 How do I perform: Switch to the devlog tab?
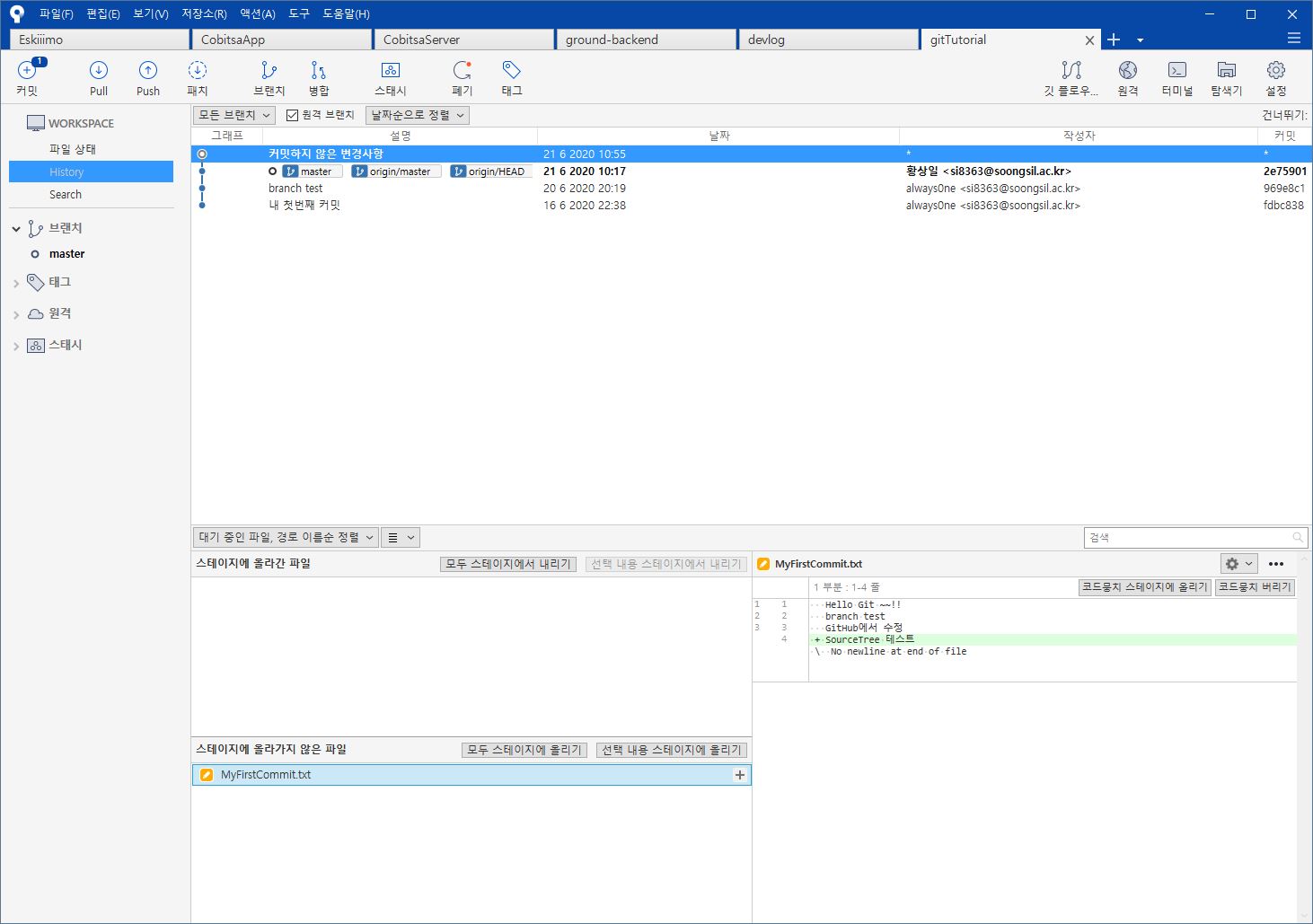pyautogui.click(x=828, y=40)
